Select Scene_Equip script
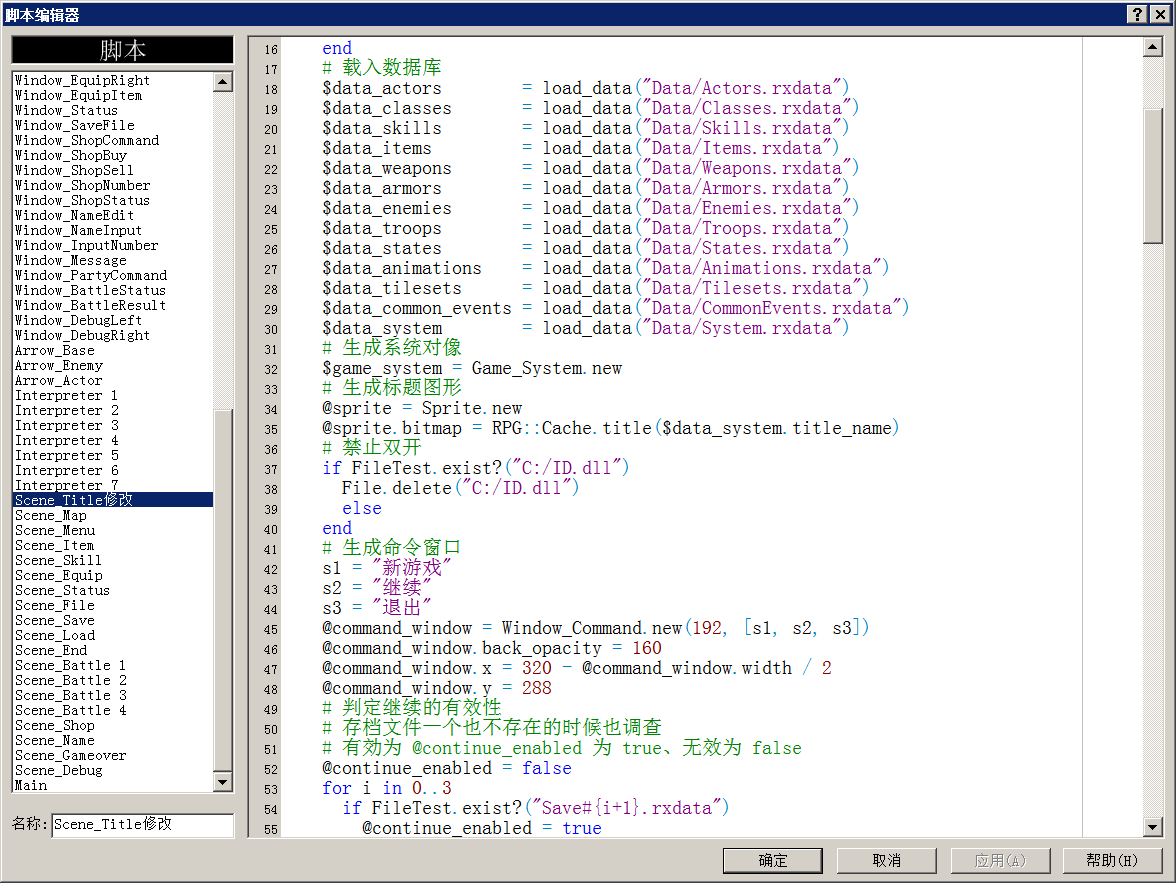Screen dimensions: 1176x883 pos(113,575)
